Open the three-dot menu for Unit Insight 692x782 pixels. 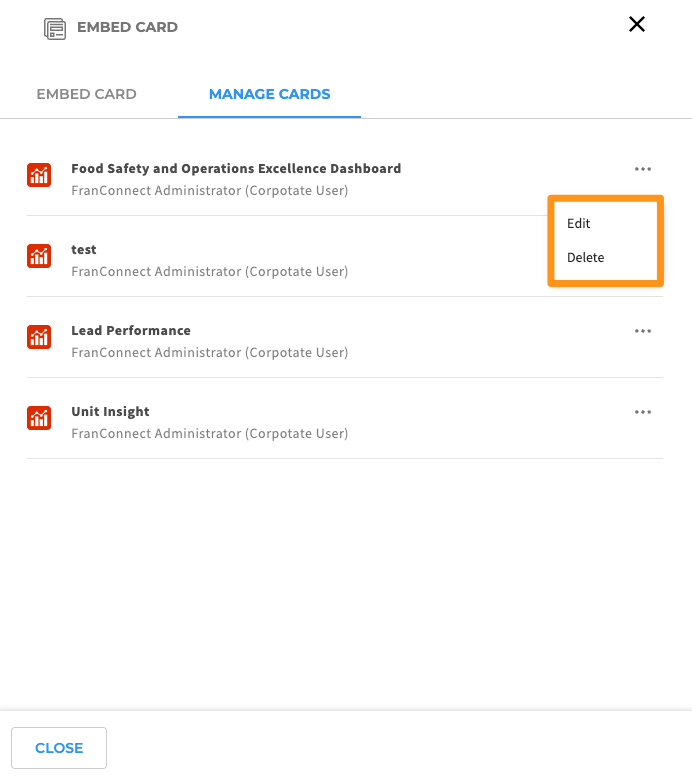coord(643,412)
